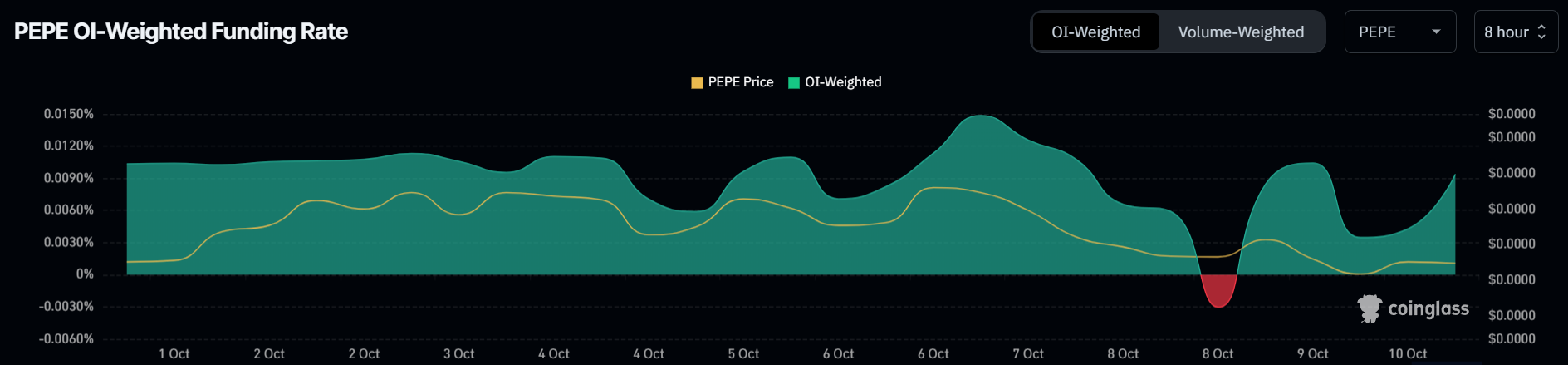Click the coinglass logo icon

[x=1370, y=308]
